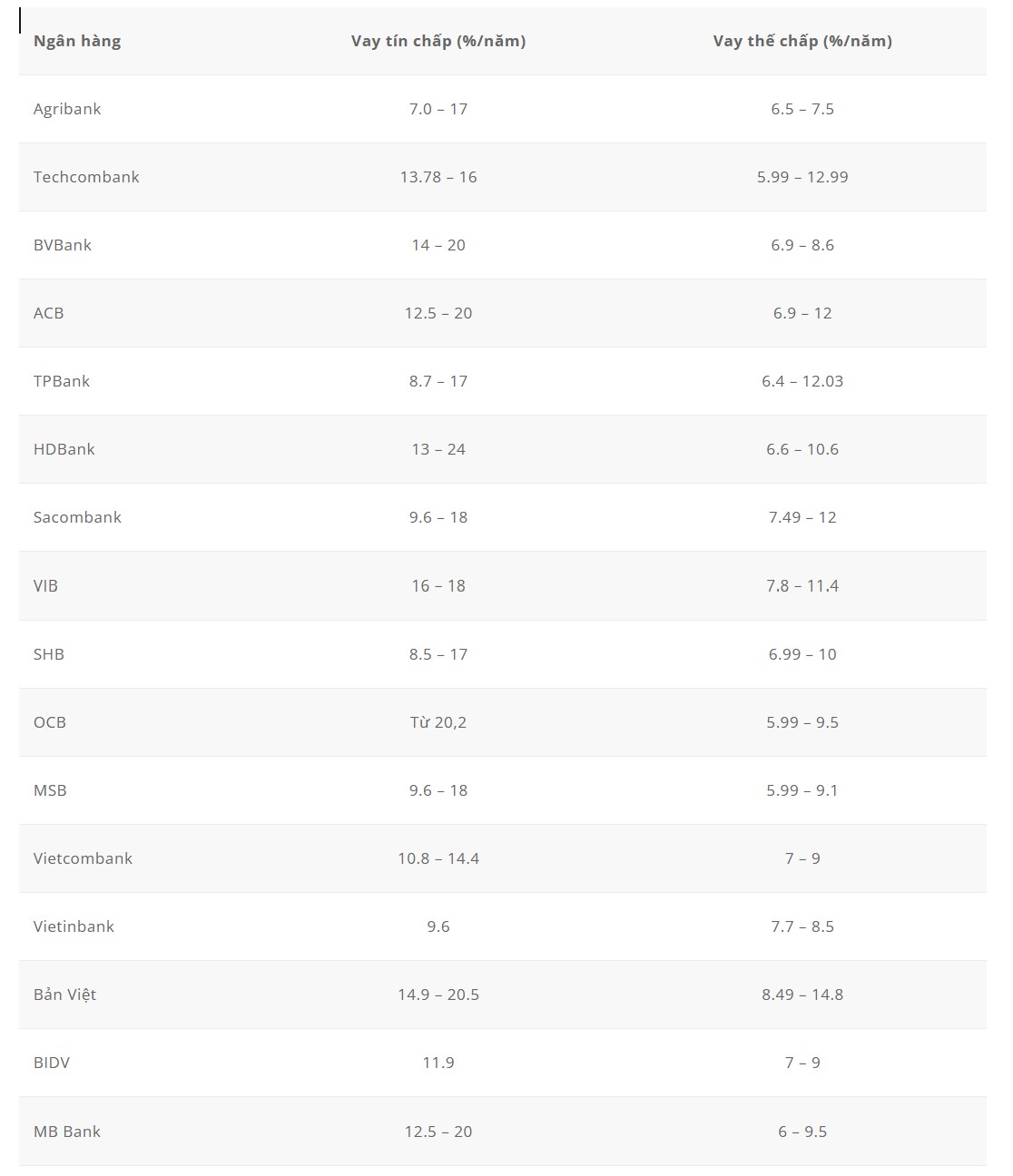Click ACB mortgage rate 6.9 – 12
The image size is (1013, 1176).
coord(802,313)
